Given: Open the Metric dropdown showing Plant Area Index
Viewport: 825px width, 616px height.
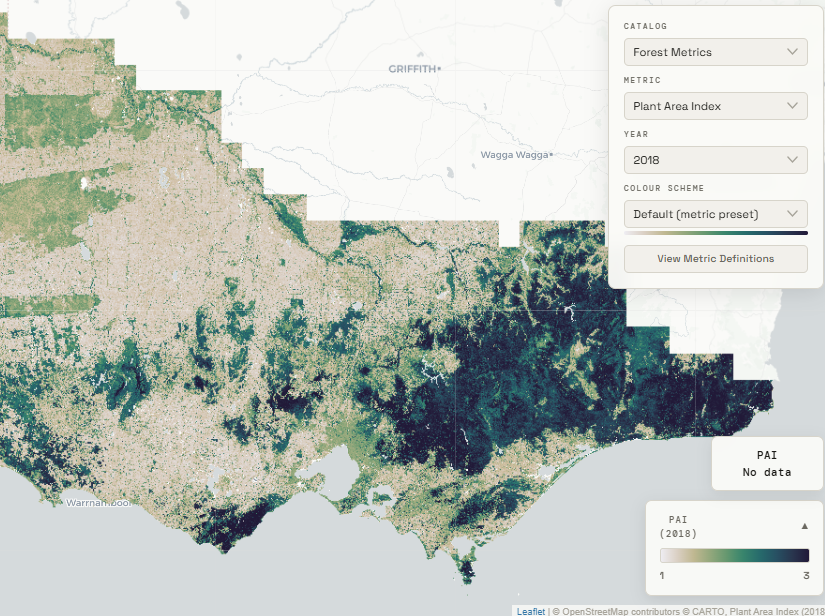Looking at the screenshot, I should [716, 106].
